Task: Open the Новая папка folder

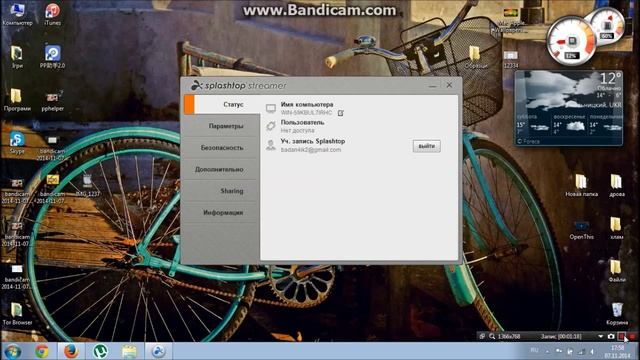Action: (x=581, y=186)
